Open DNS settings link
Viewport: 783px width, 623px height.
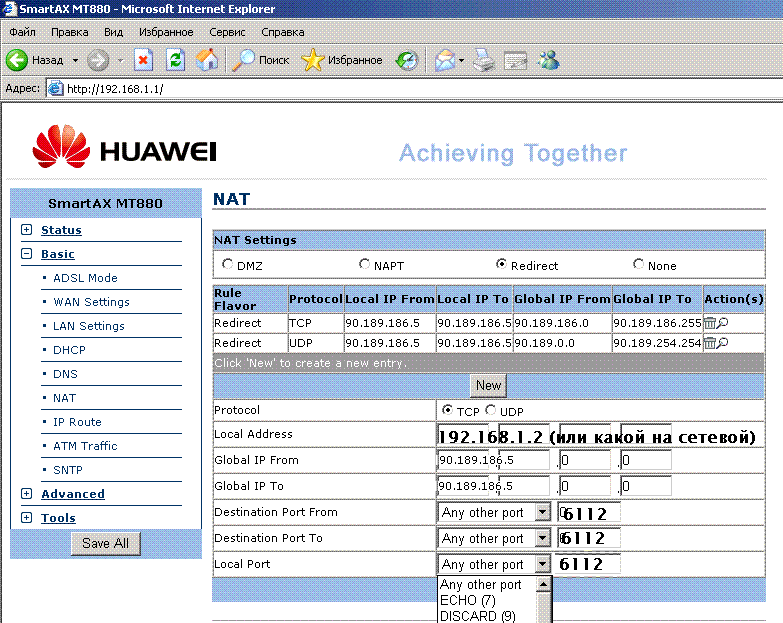(x=65, y=374)
